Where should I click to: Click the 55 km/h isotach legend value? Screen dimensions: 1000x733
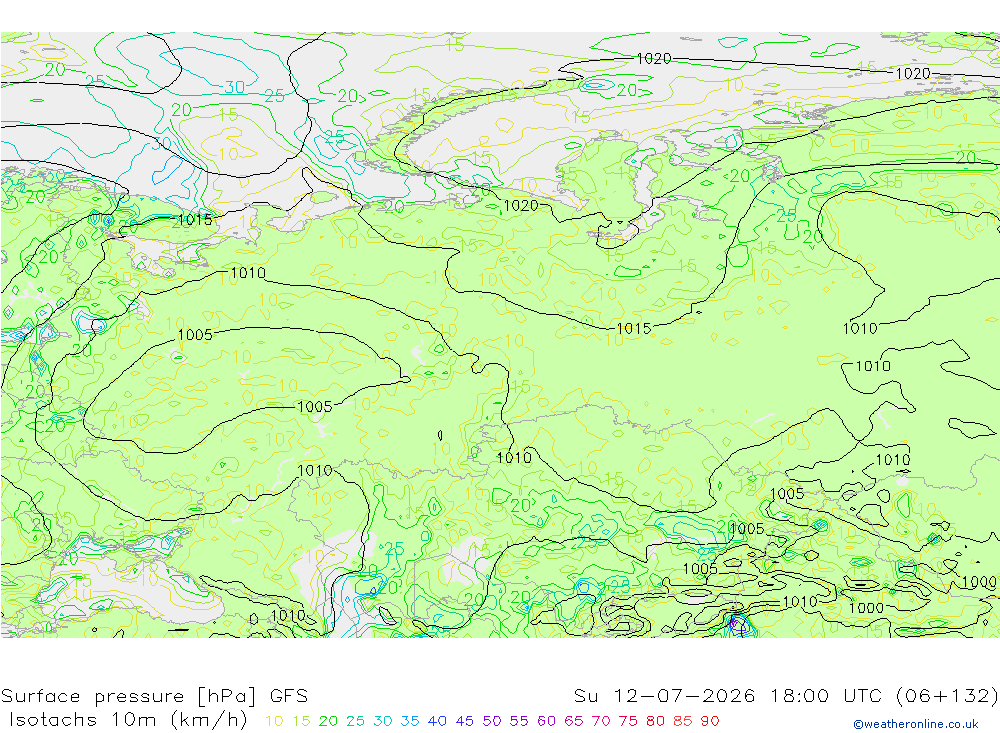point(518,721)
